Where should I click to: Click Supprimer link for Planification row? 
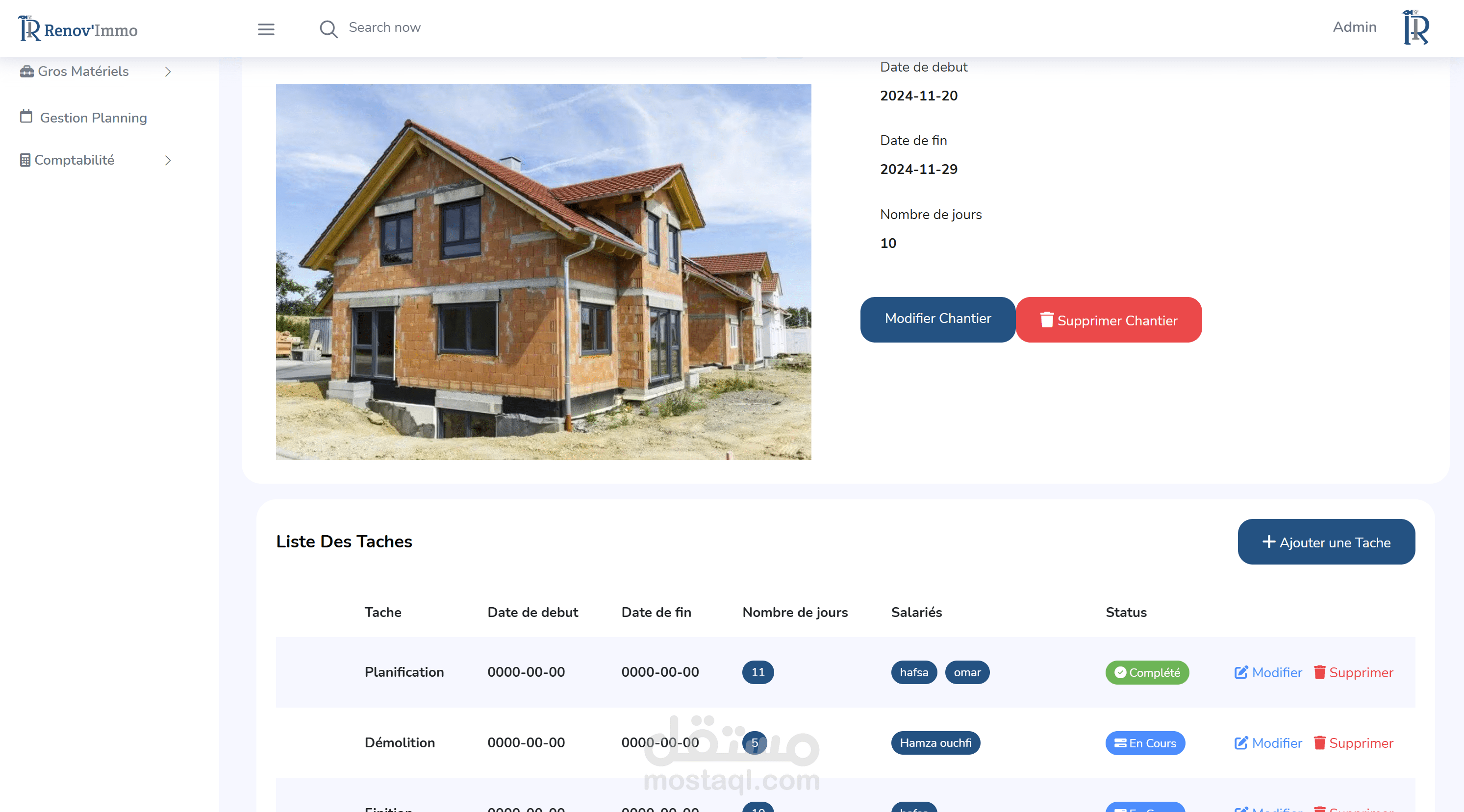coord(1361,672)
